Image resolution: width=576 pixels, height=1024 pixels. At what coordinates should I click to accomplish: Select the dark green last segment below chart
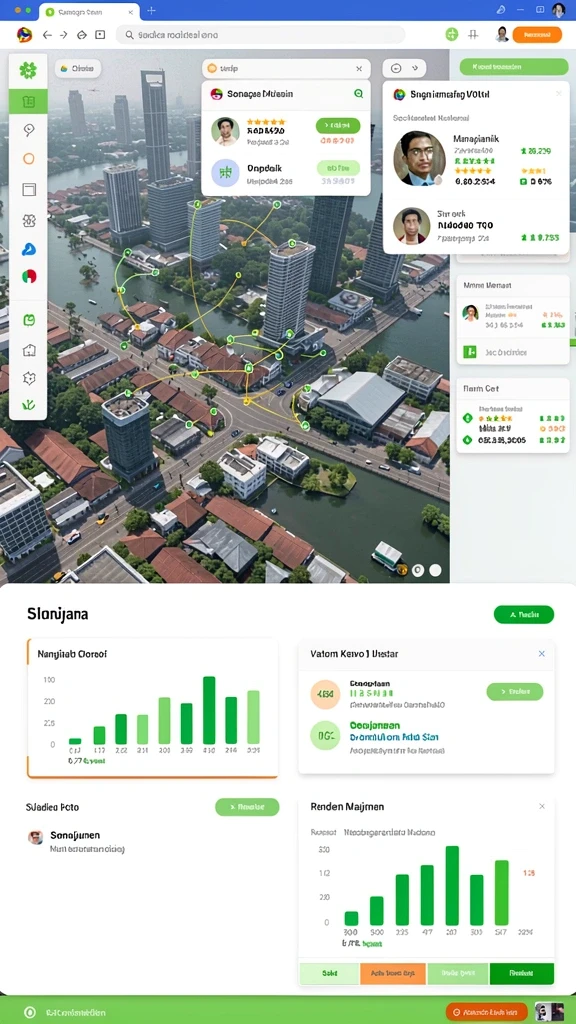[521, 973]
